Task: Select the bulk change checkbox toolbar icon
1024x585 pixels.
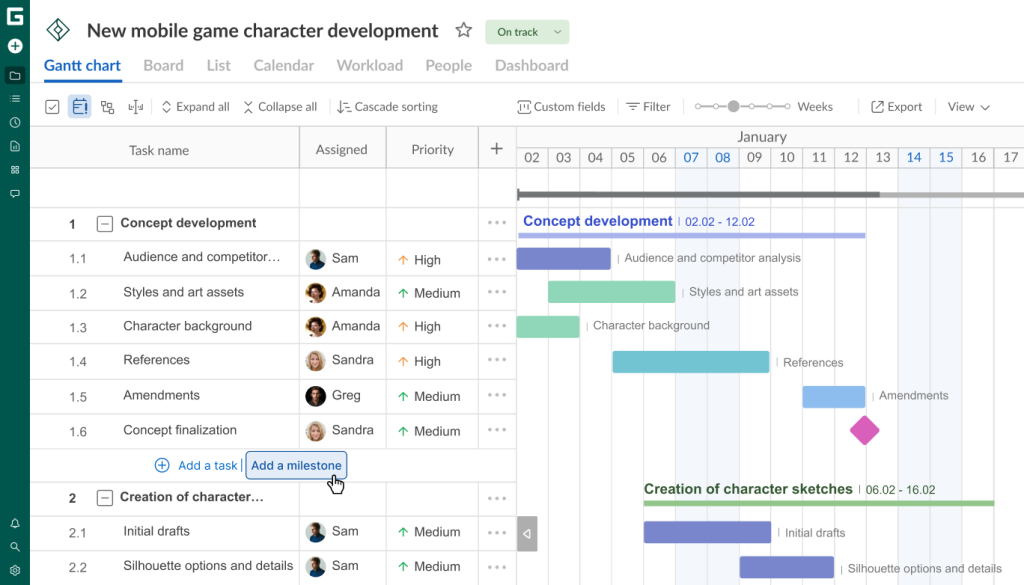Action: pyautogui.click(x=52, y=106)
